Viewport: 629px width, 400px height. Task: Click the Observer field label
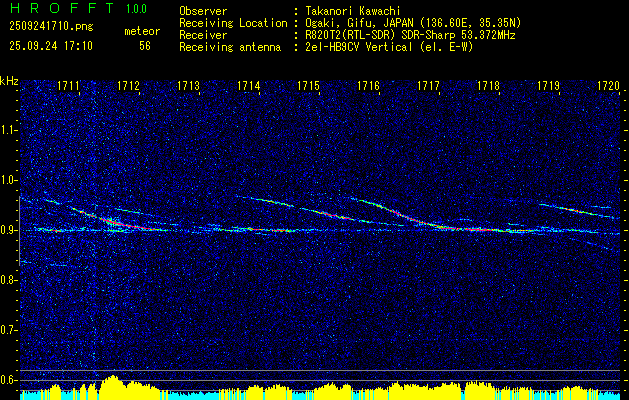[203, 11]
